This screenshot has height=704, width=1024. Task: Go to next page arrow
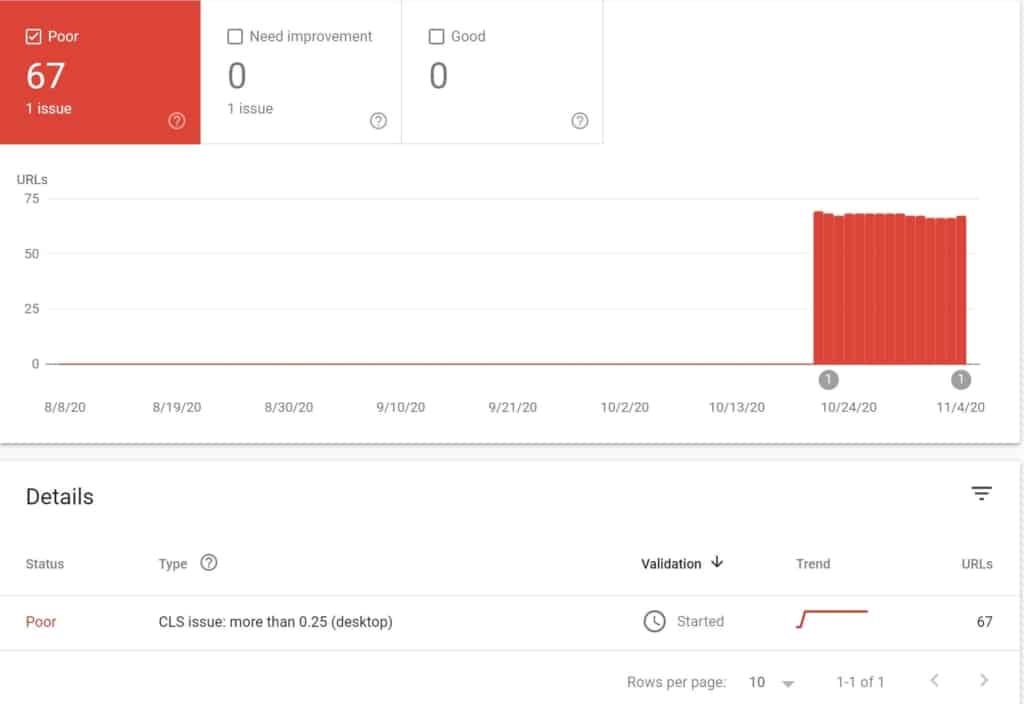click(x=984, y=681)
